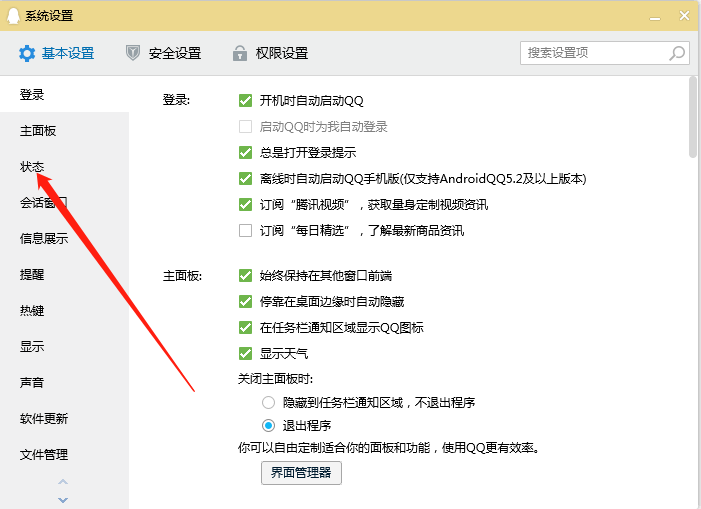
Task: Select 隐藏到任务栏通知区域 radio option
Action: pos(268,403)
